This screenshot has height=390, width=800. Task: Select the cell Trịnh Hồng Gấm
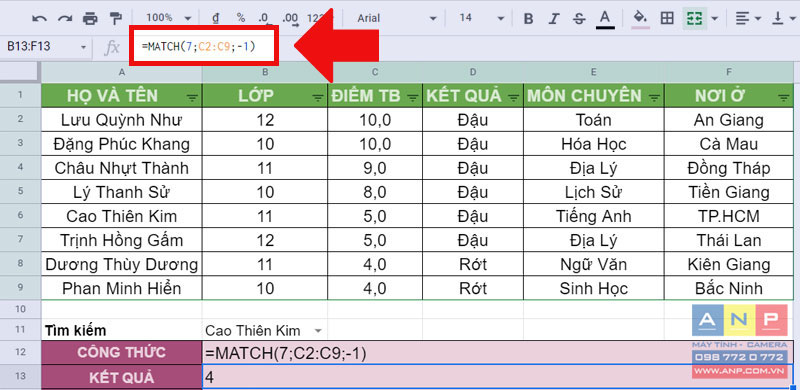coord(121,240)
